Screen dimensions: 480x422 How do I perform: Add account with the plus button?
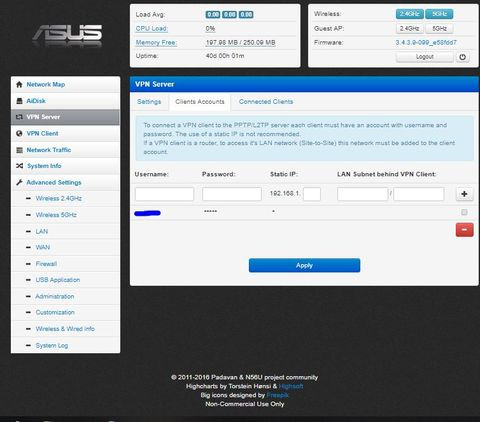(x=464, y=194)
